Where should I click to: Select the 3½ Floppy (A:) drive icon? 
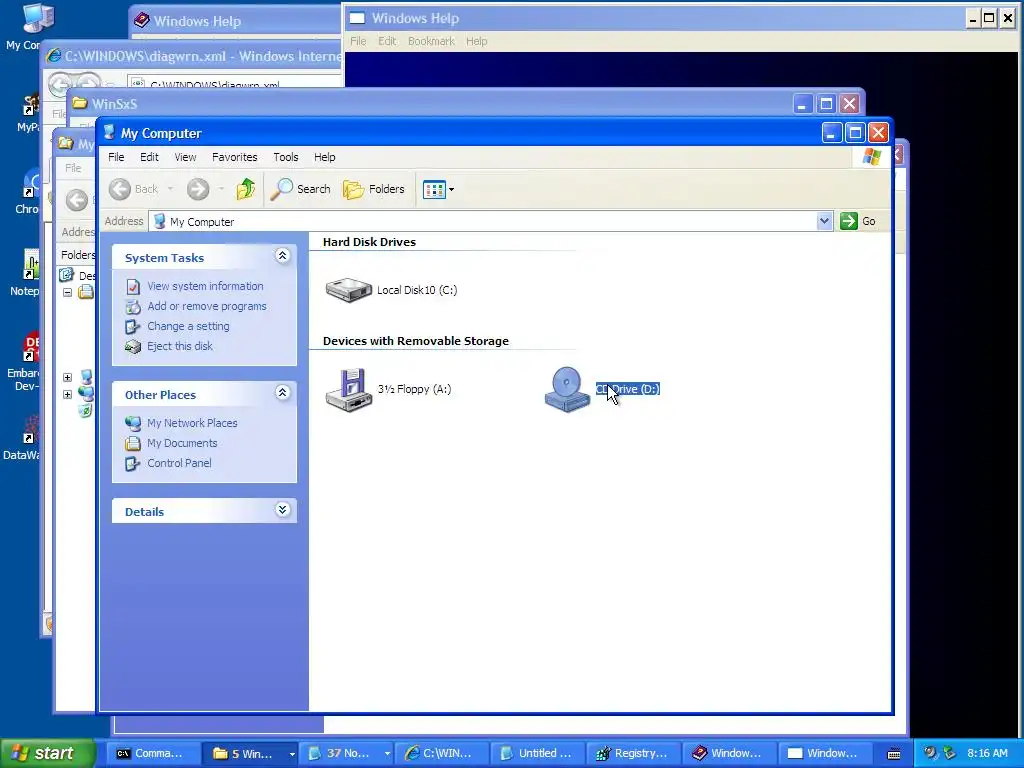click(x=349, y=390)
